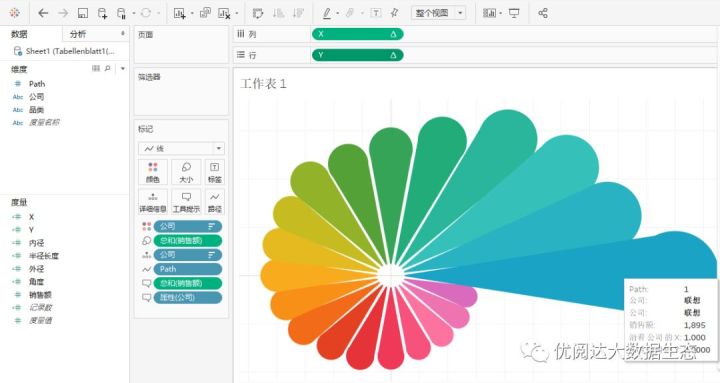Share workbook icon
The height and width of the screenshot is (383, 720).
point(543,13)
